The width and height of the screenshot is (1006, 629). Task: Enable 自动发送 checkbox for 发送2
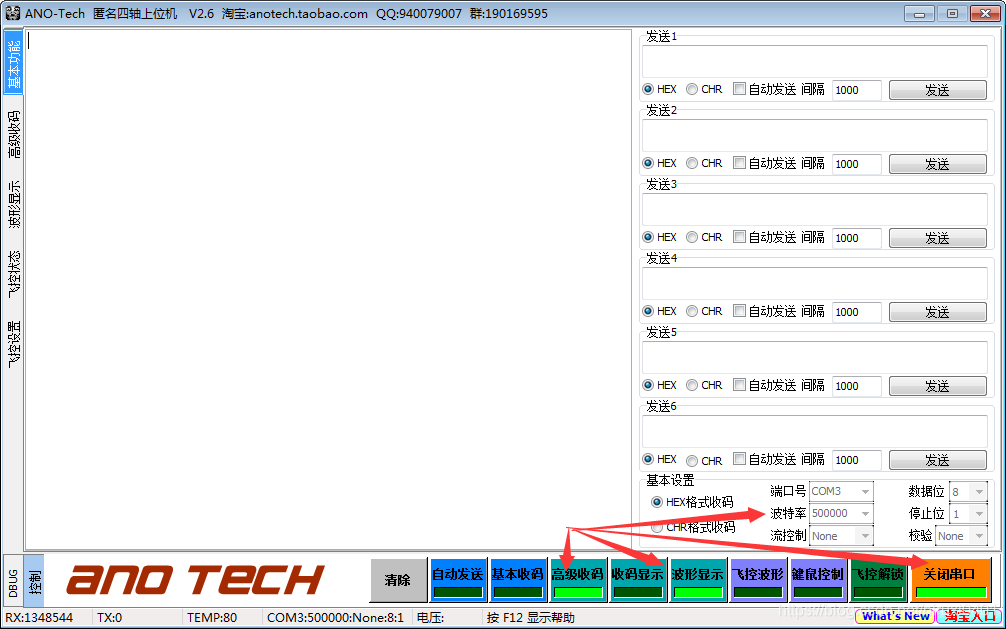[739, 163]
